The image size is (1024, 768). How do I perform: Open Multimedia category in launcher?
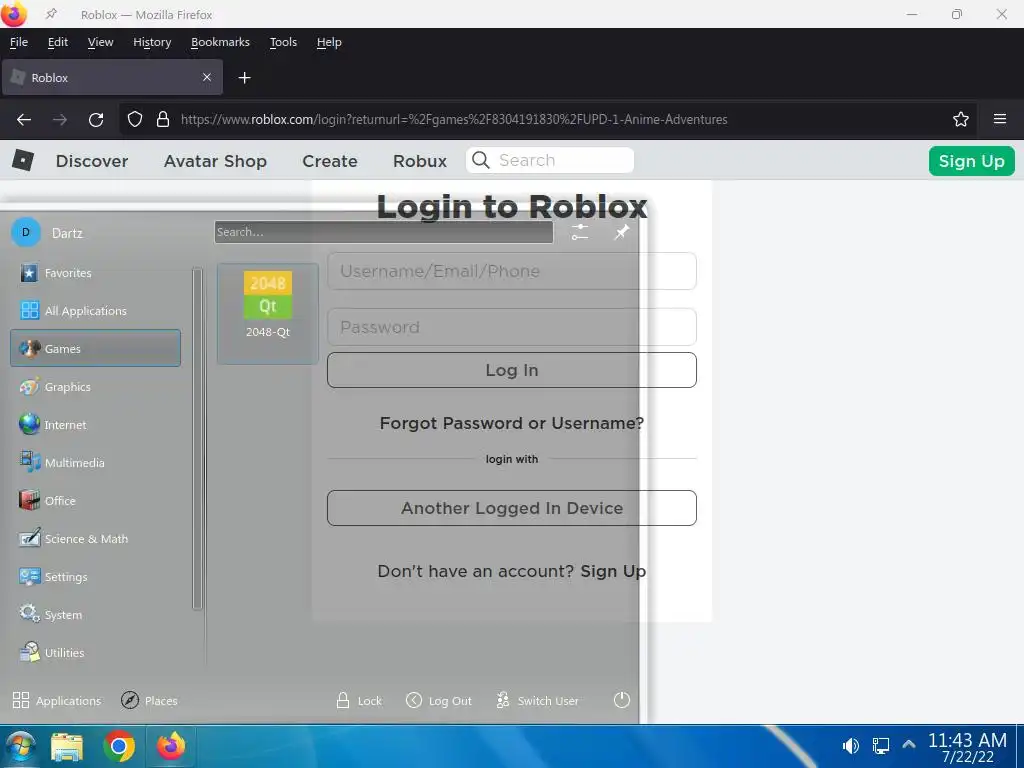click(x=95, y=462)
